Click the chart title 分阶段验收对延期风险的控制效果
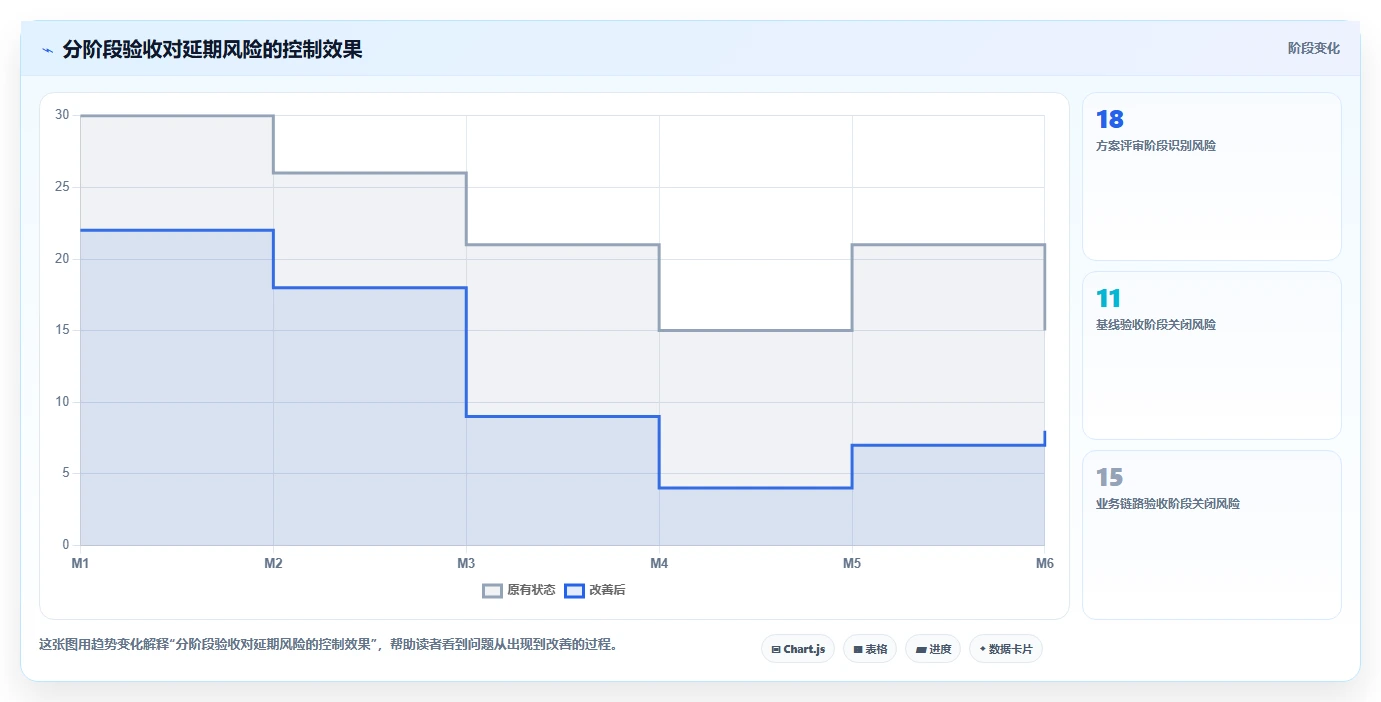 (212, 50)
